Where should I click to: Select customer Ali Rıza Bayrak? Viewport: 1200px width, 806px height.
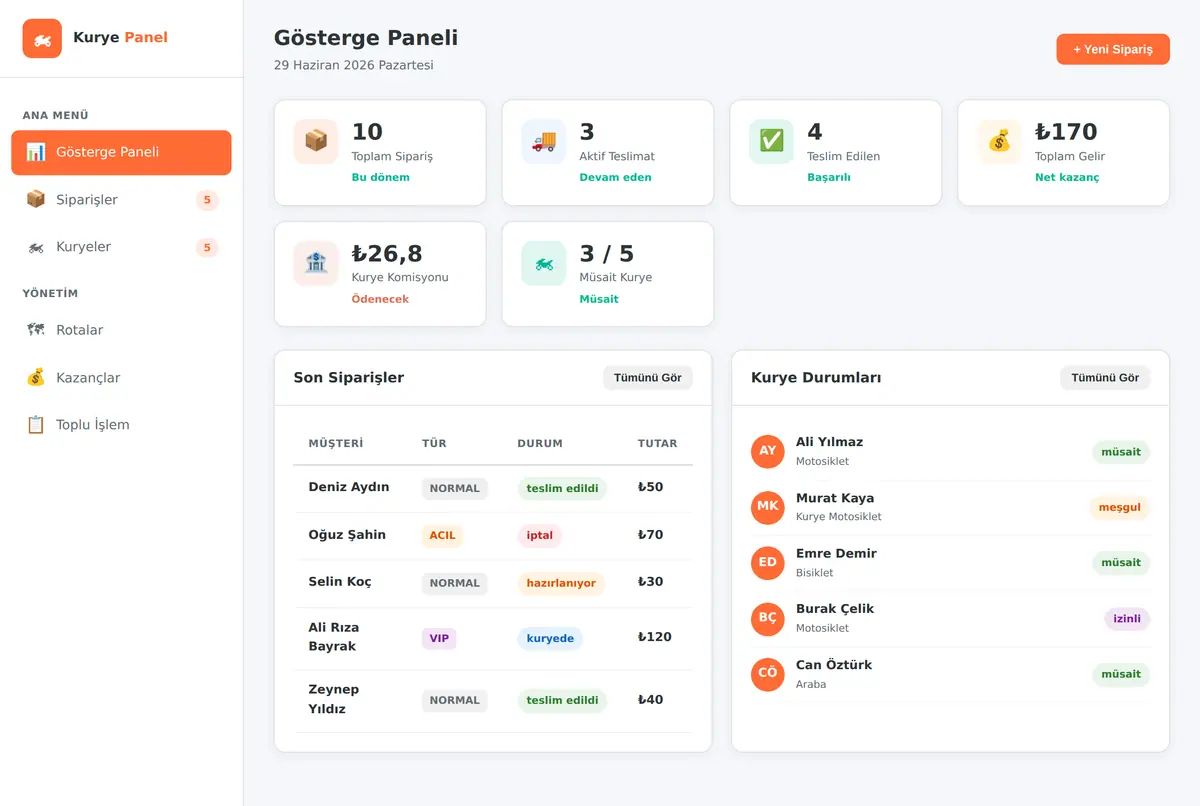pyautogui.click(x=334, y=637)
